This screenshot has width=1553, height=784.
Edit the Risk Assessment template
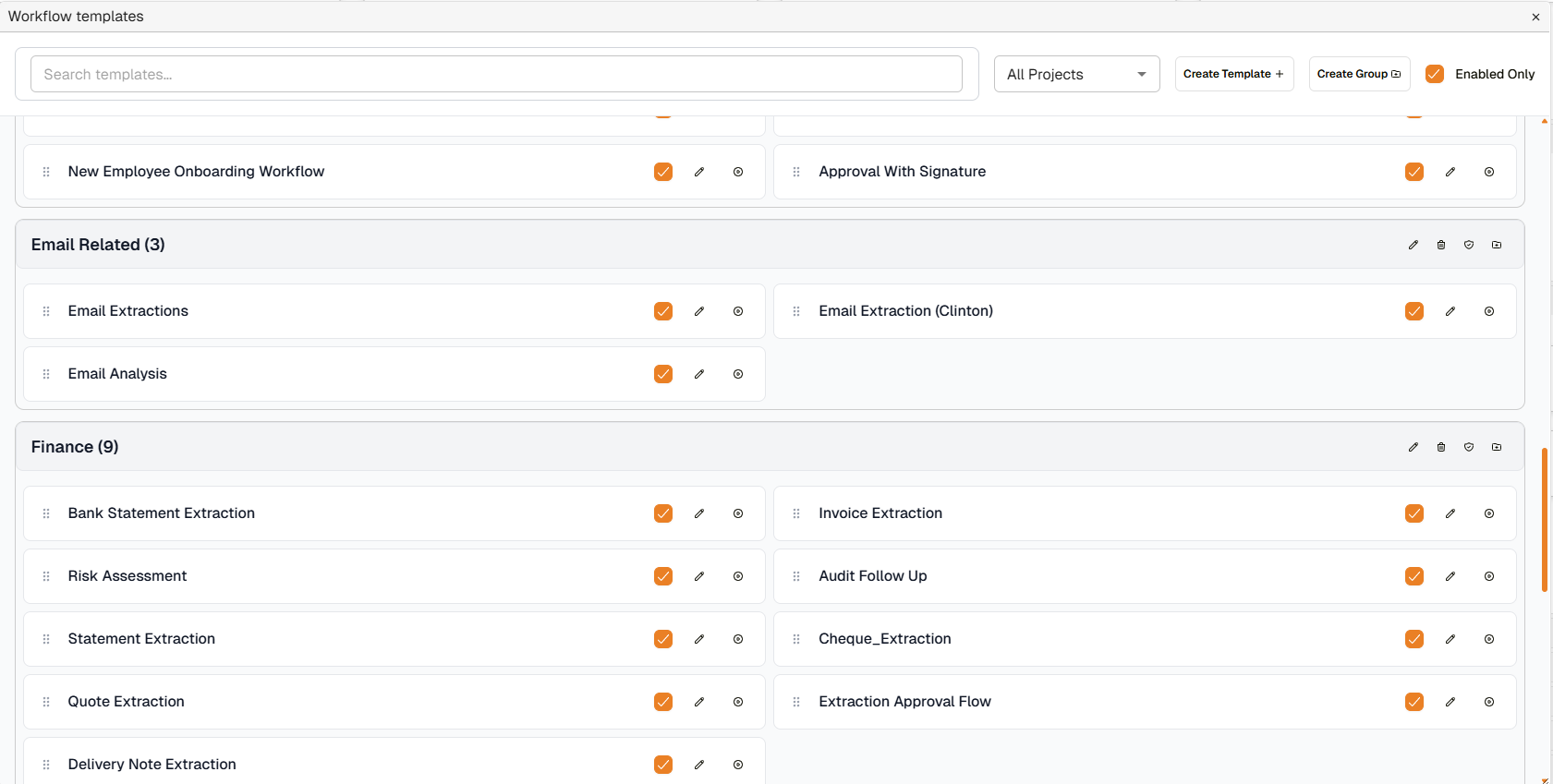click(699, 576)
